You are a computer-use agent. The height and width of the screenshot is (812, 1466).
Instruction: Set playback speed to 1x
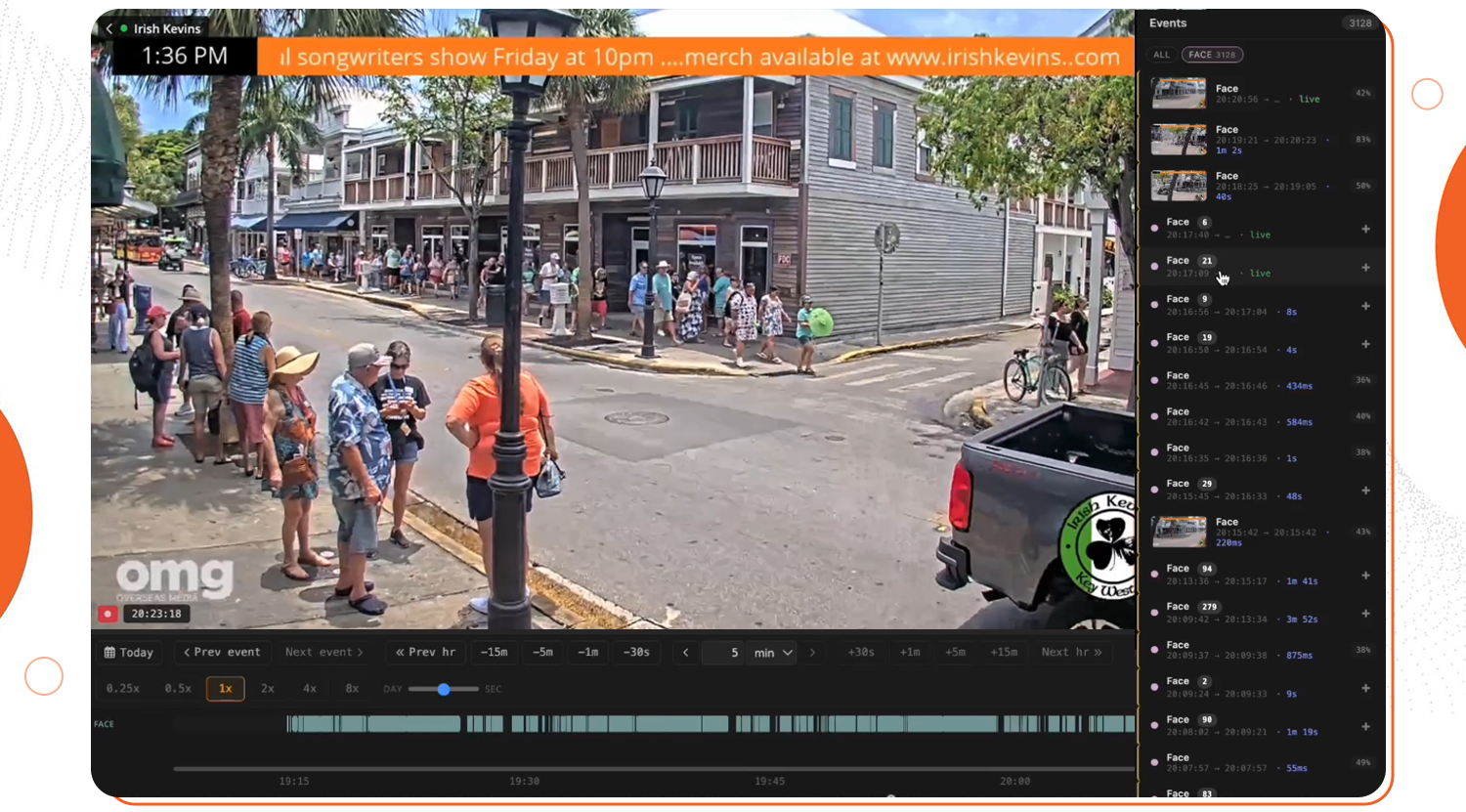click(x=226, y=689)
